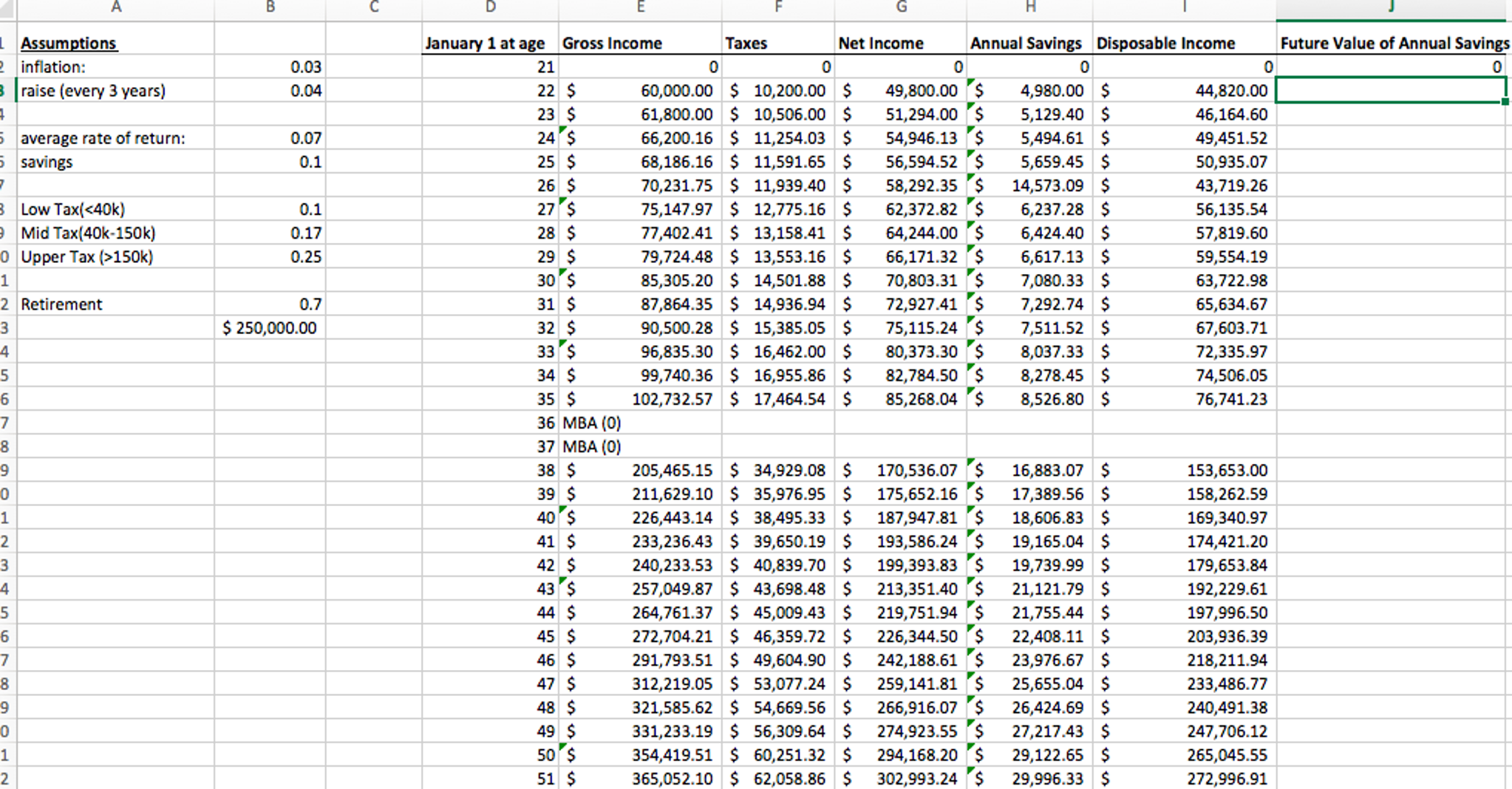Select 'average rate of return:' cell

click(x=115, y=137)
